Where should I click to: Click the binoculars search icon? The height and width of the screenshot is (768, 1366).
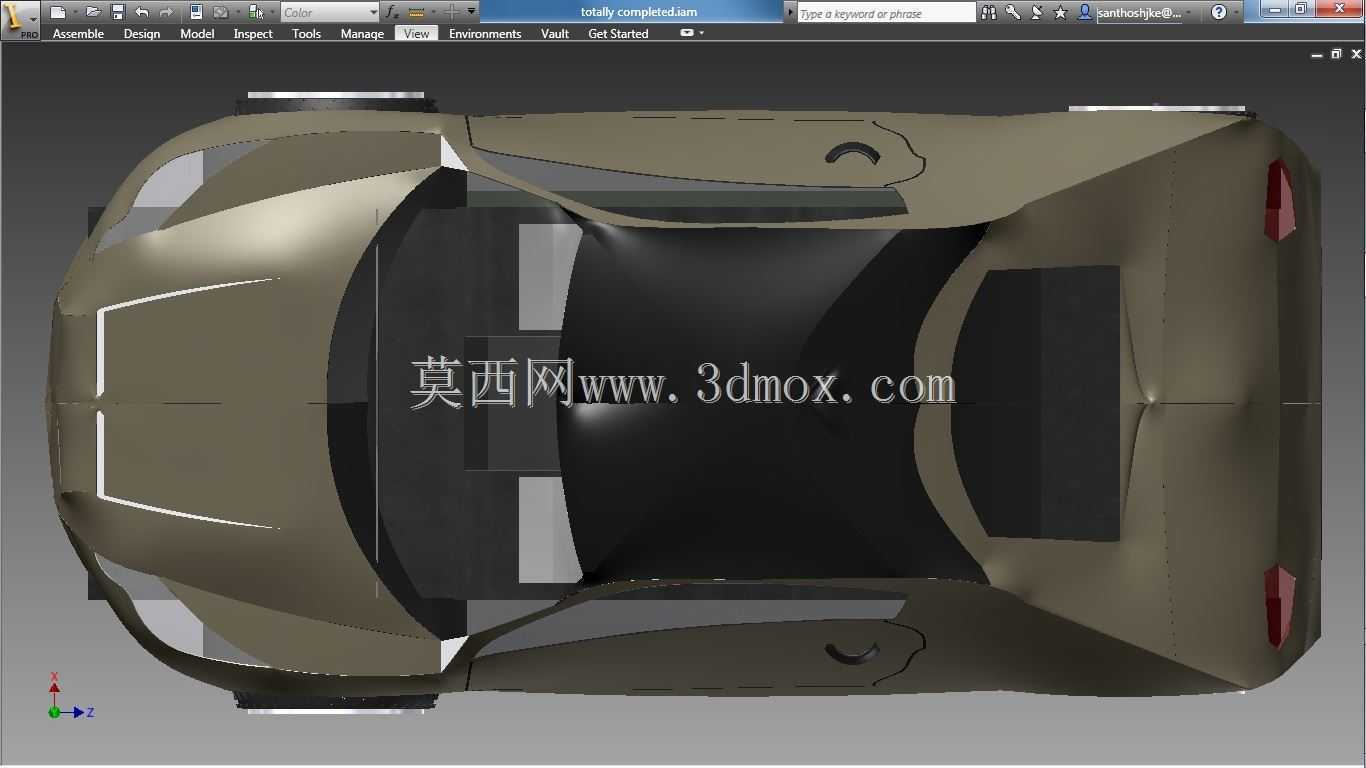tap(988, 12)
